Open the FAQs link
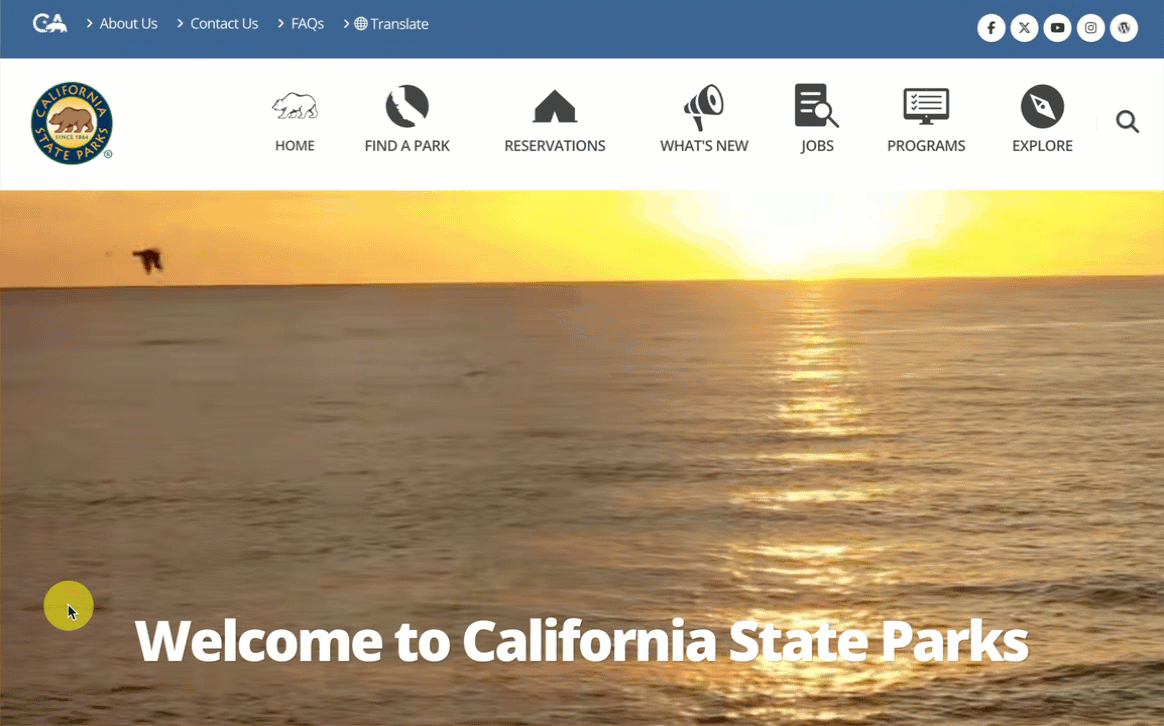Screen dimensions: 1164x726 (x=307, y=24)
